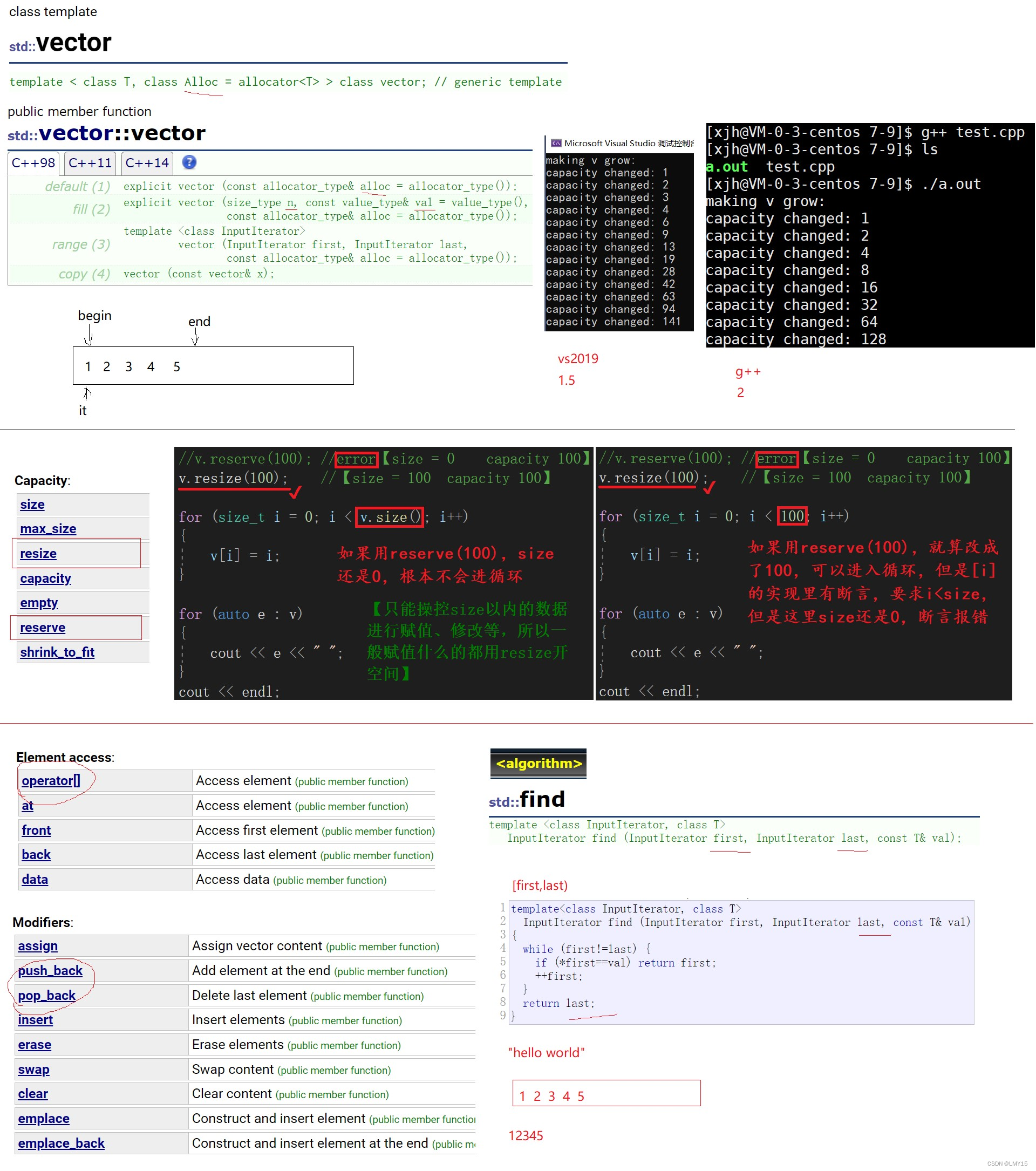This screenshot has height=1171, width=1036.
Task: Click the red box containing 1 2 3 4 5
Action: point(606,1093)
